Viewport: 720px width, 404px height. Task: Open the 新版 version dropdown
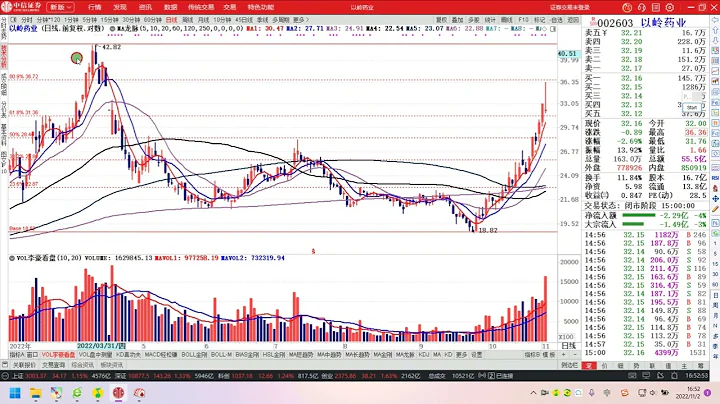pyautogui.click(x=60, y=7)
